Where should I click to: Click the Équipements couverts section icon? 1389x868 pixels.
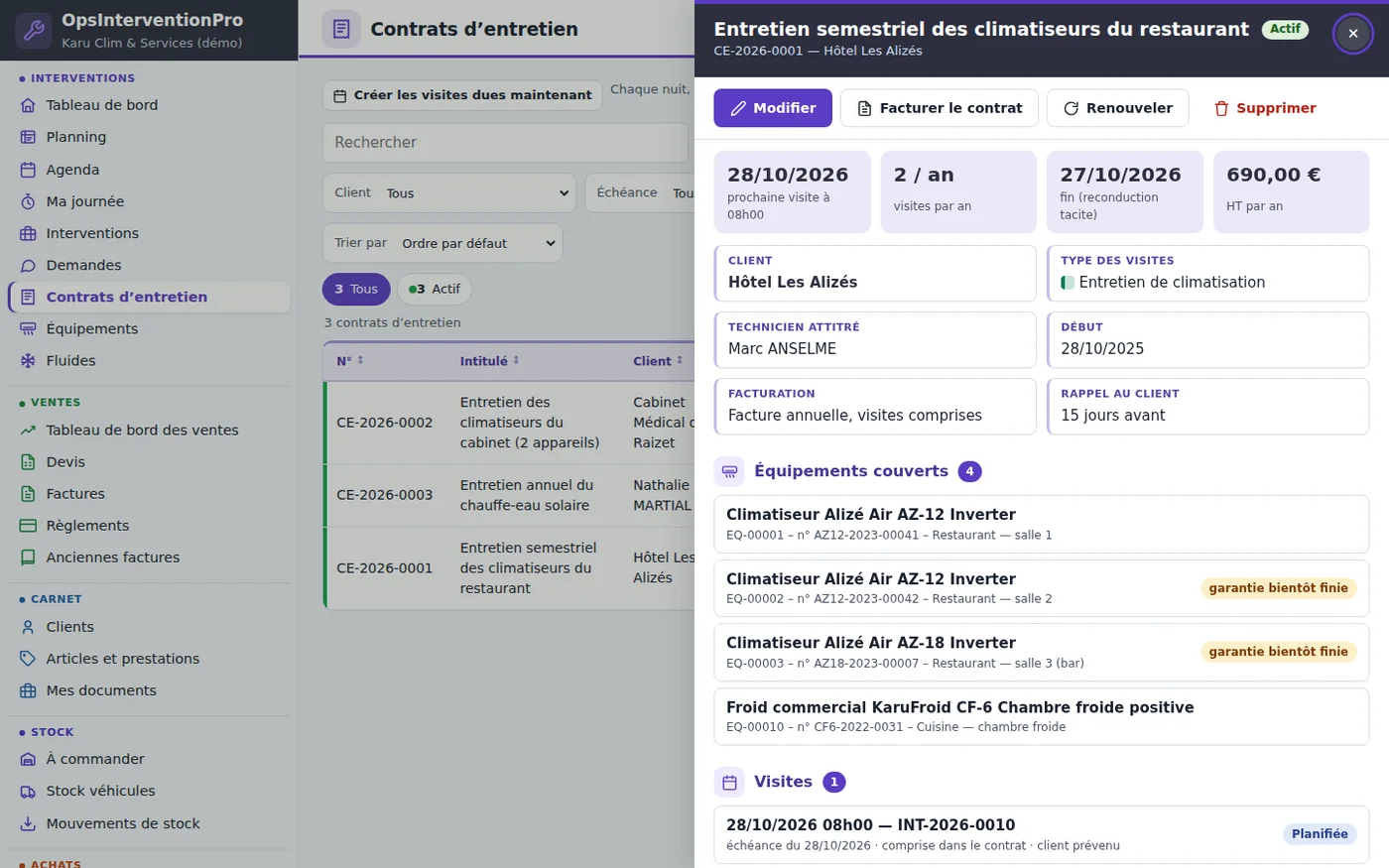point(729,471)
